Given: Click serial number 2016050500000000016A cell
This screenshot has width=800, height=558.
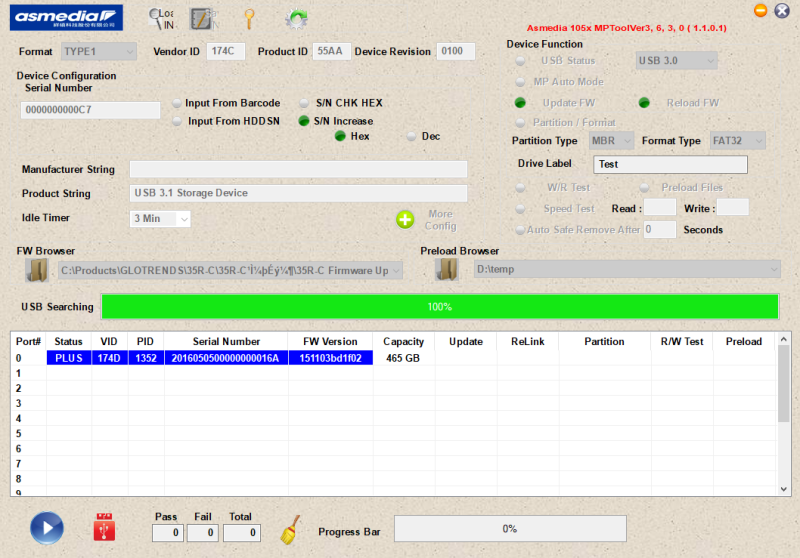Looking at the screenshot, I should pyautogui.click(x=226, y=358).
